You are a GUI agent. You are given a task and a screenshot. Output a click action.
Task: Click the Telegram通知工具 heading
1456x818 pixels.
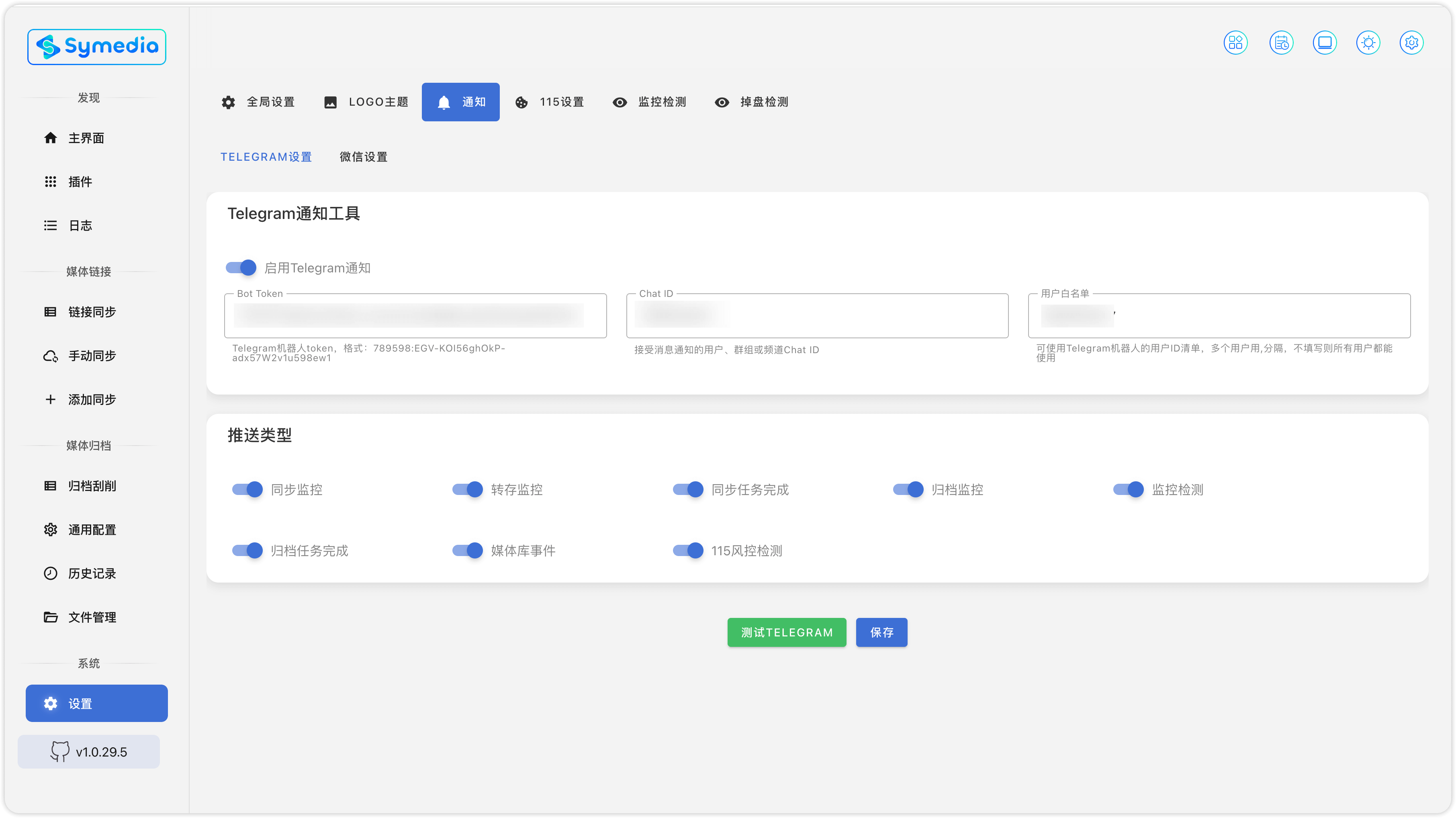[x=293, y=214]
